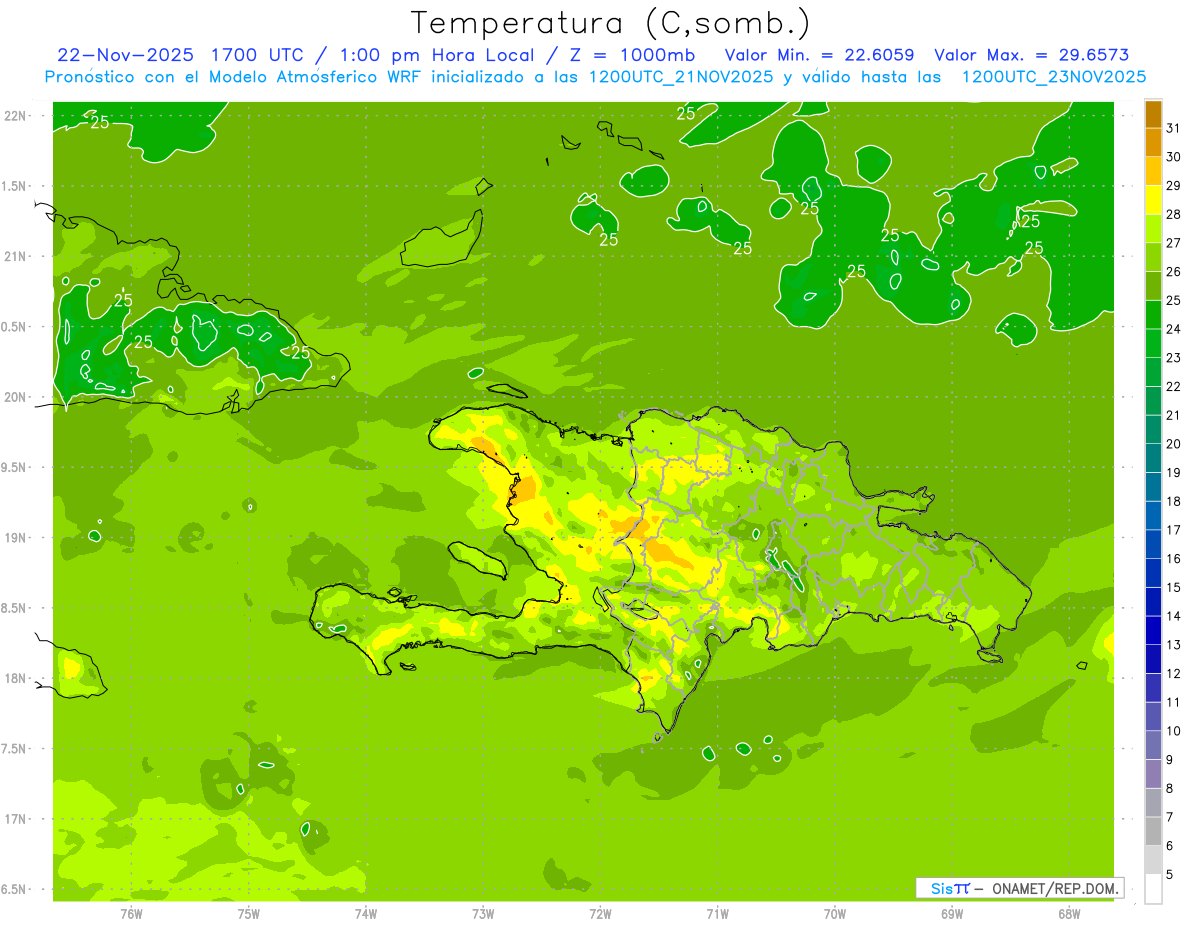Click the purple legend swatch between 9 and 10
1200x927 pixels.
[x=1153, y=746]
